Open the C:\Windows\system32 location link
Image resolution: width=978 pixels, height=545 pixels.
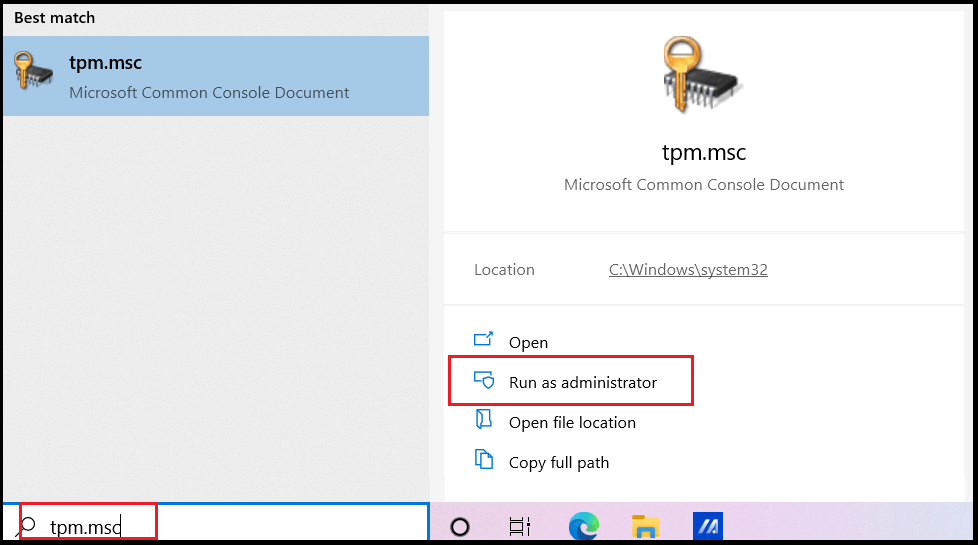(688, 269)
